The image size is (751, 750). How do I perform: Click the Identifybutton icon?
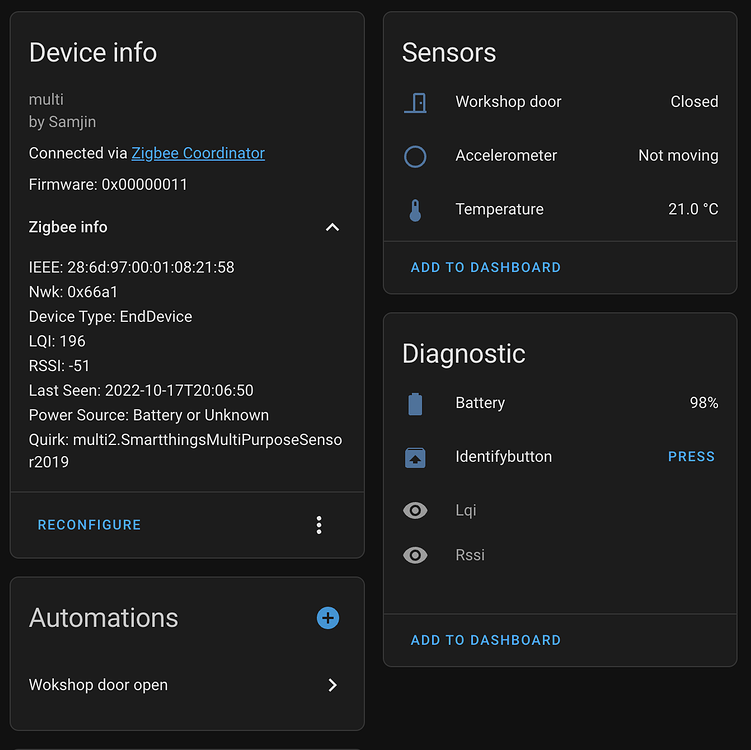[x=415, y=457]
